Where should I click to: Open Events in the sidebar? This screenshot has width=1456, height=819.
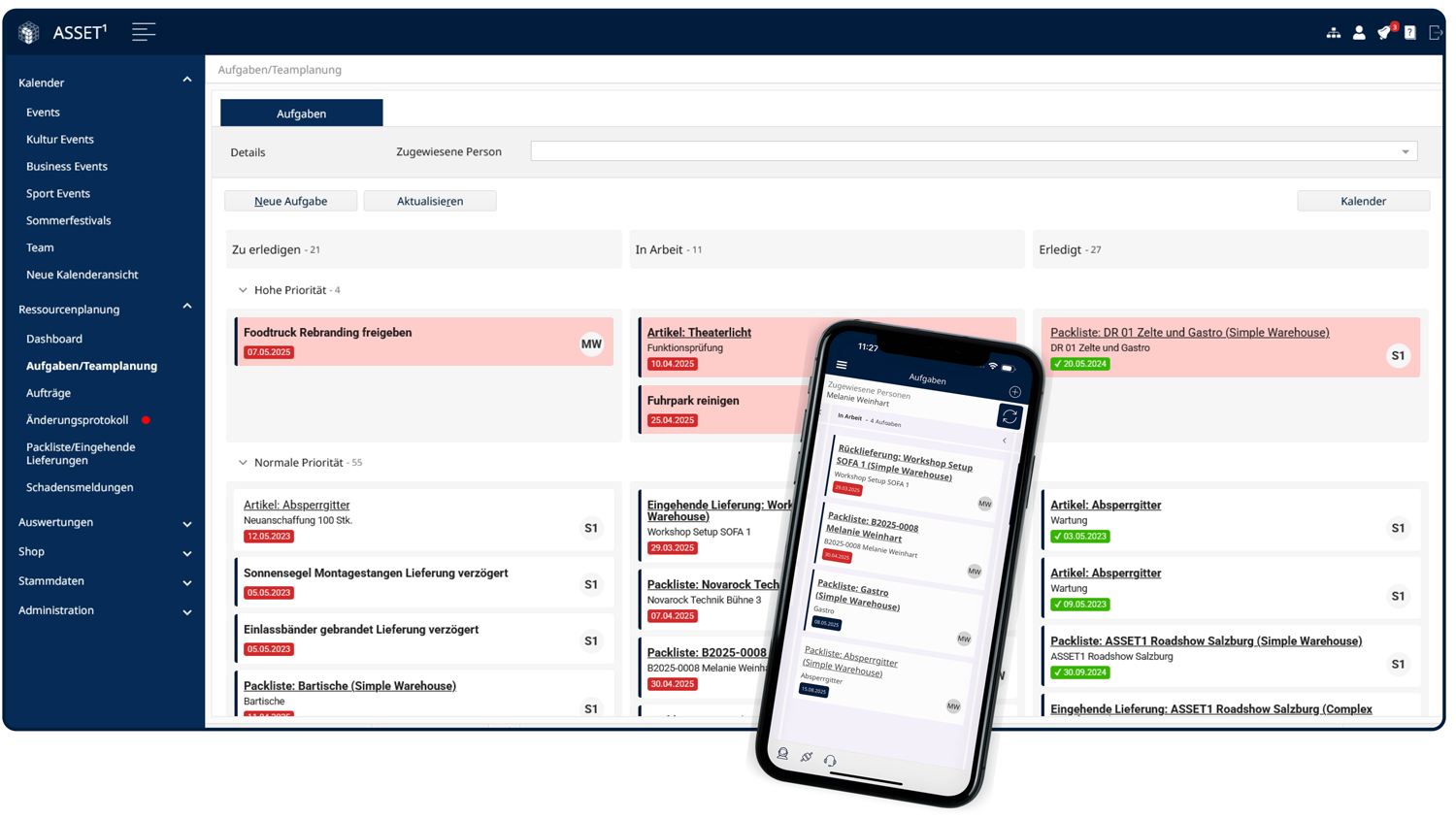43,113
